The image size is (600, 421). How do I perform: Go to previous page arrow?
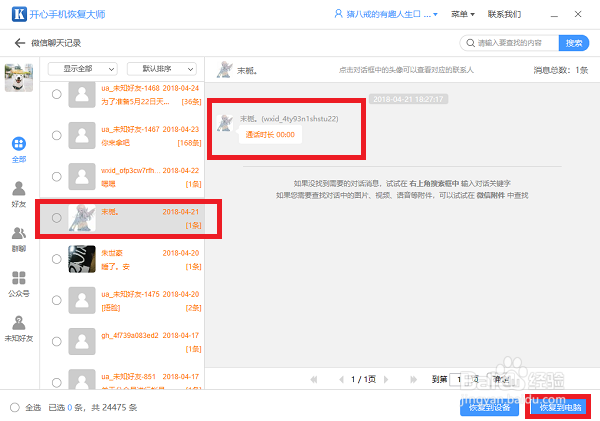tap(341, 379)
